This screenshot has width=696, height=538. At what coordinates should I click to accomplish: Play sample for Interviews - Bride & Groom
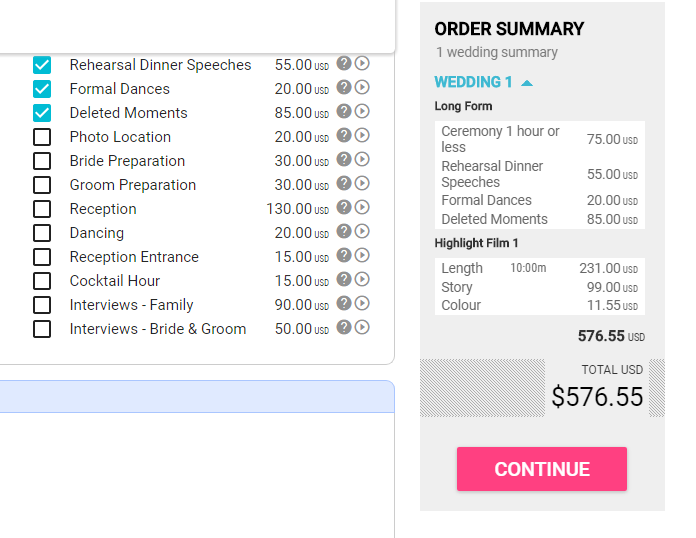click(x=362, y=327)
